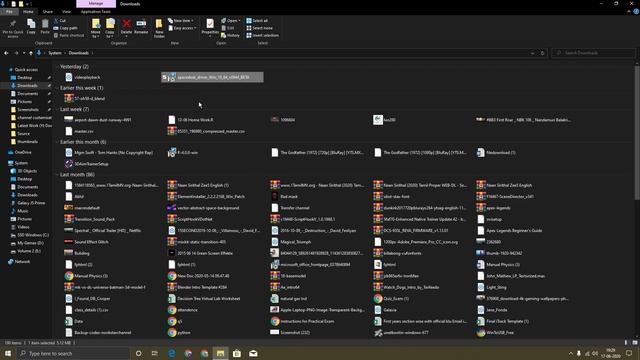Collapse the Earlier this month (6) group
640x360 pixels.
[57, 142]
